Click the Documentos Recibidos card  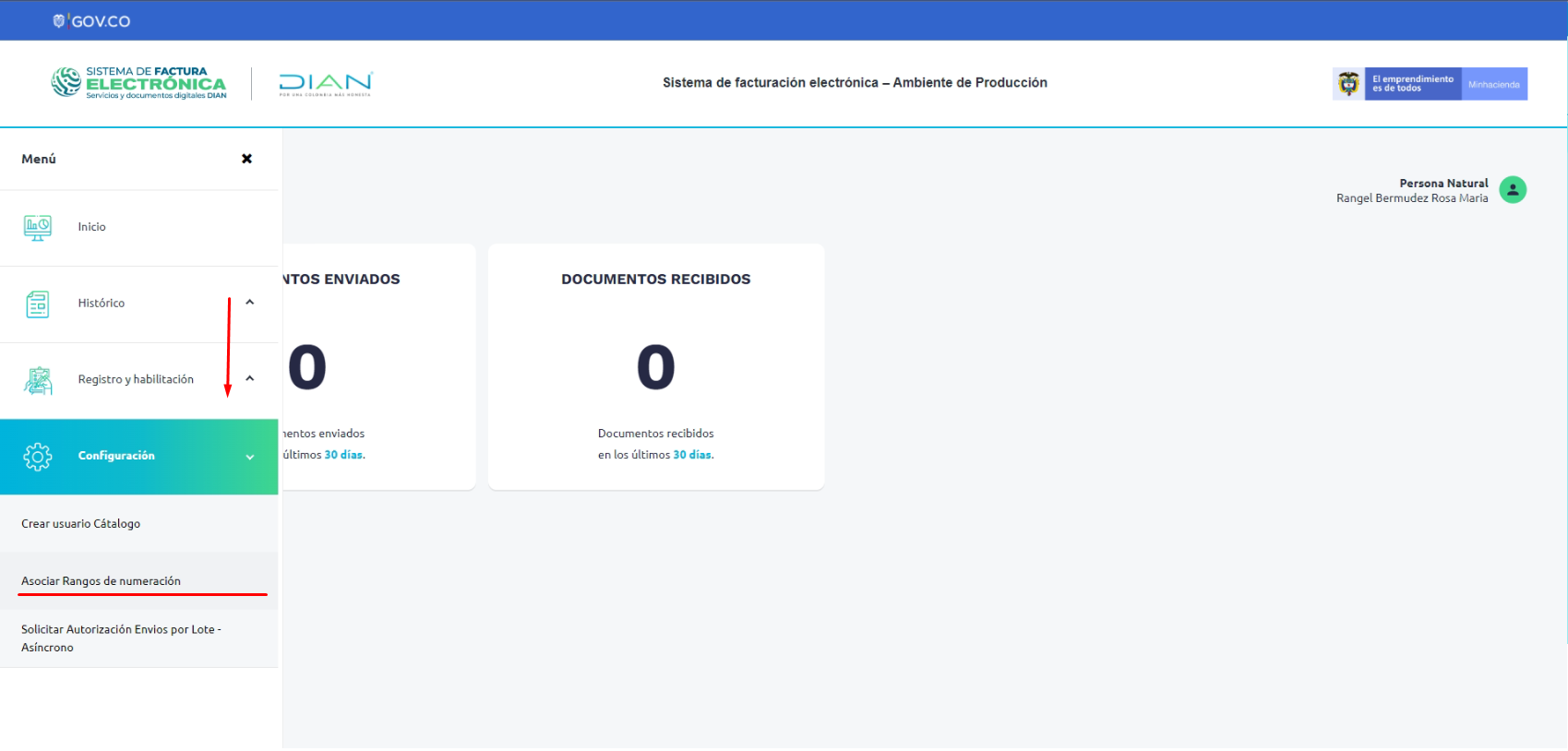[655, 366]
